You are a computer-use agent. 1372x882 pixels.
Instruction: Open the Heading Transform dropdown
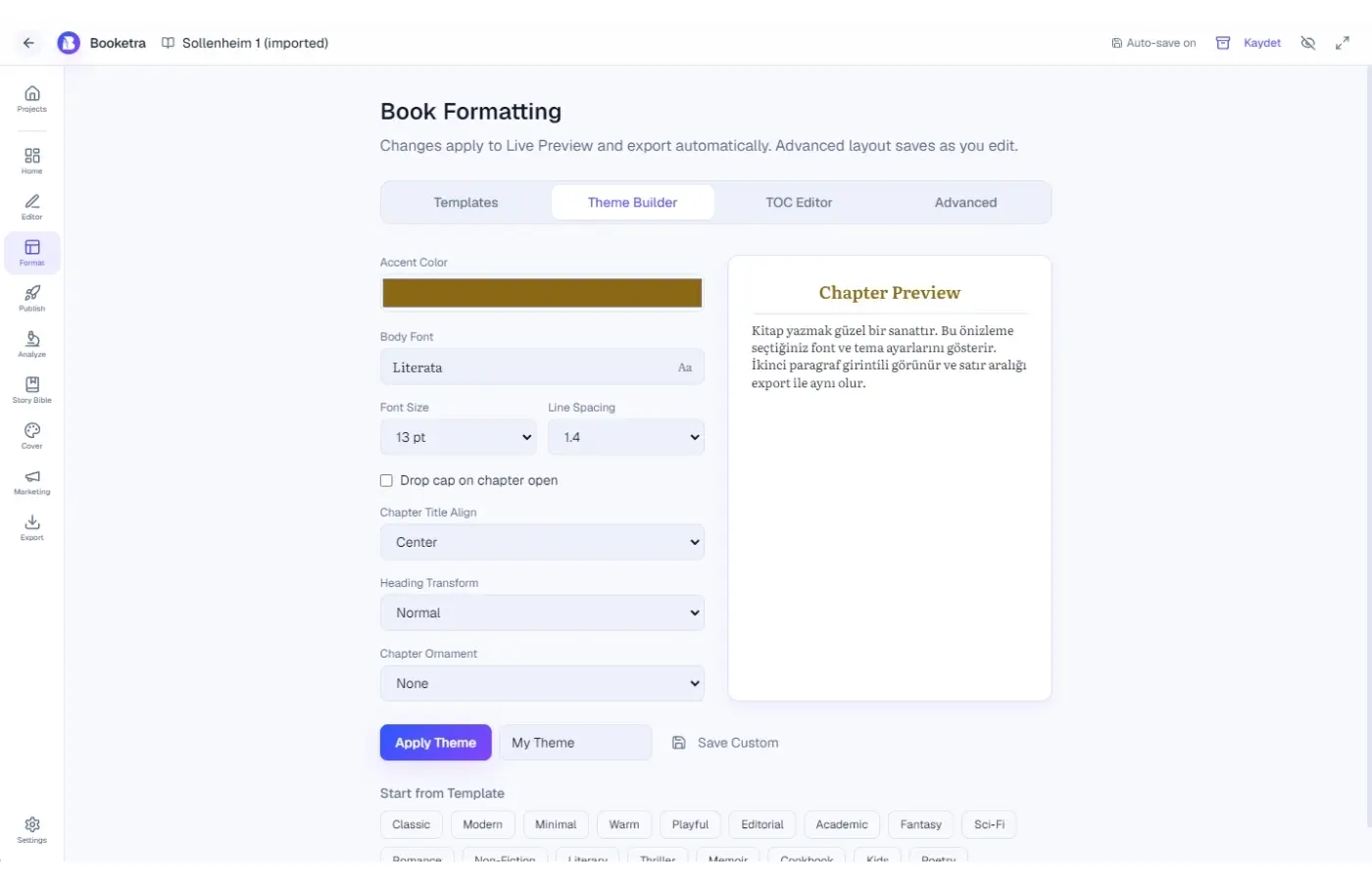542,612
